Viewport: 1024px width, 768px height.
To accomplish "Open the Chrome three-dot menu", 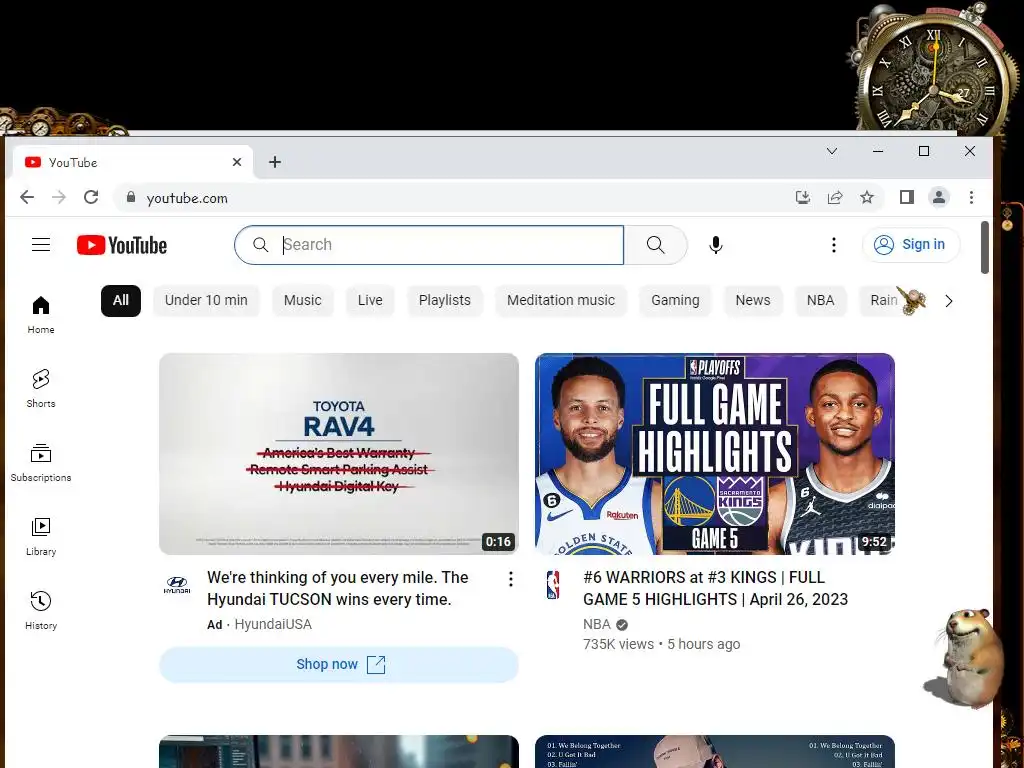I will point(971,197).
